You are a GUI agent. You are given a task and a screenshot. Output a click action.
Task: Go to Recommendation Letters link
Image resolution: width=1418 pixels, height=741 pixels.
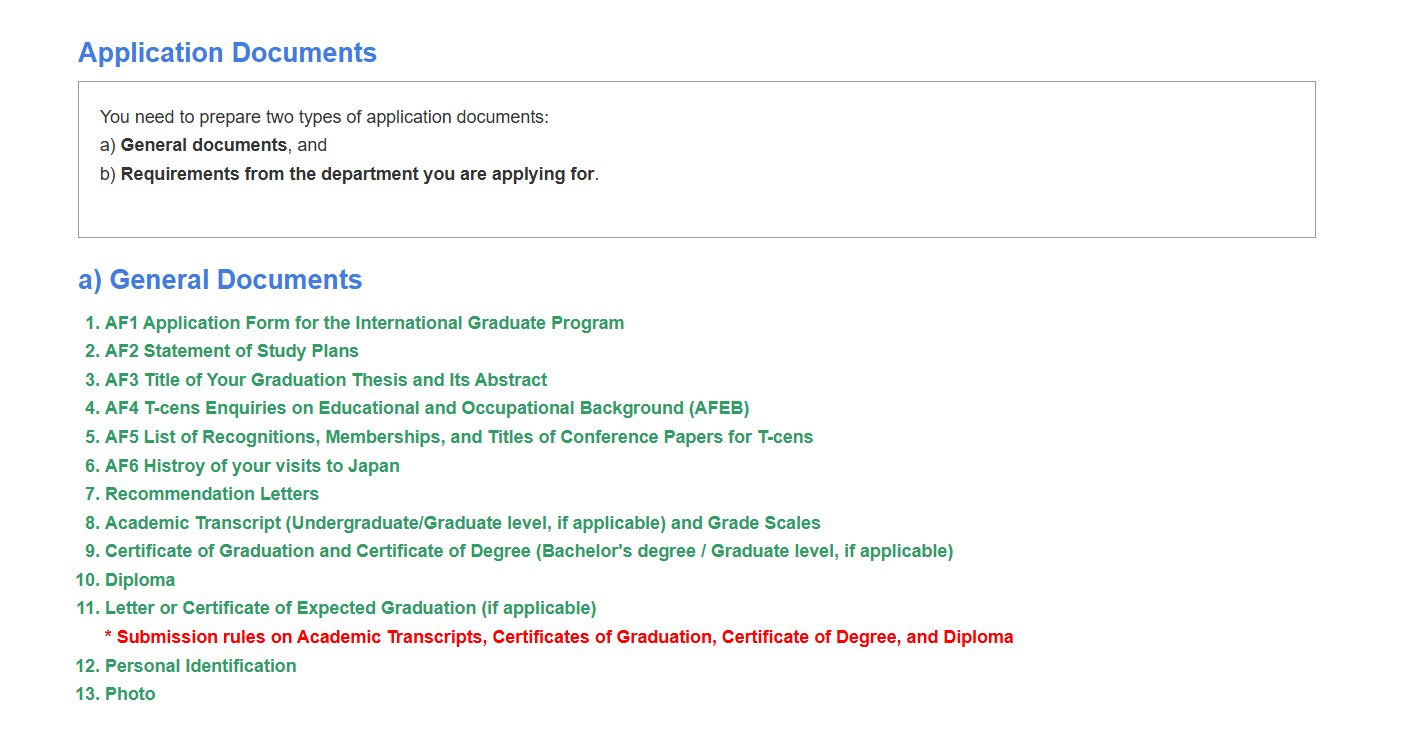point(212,494)
